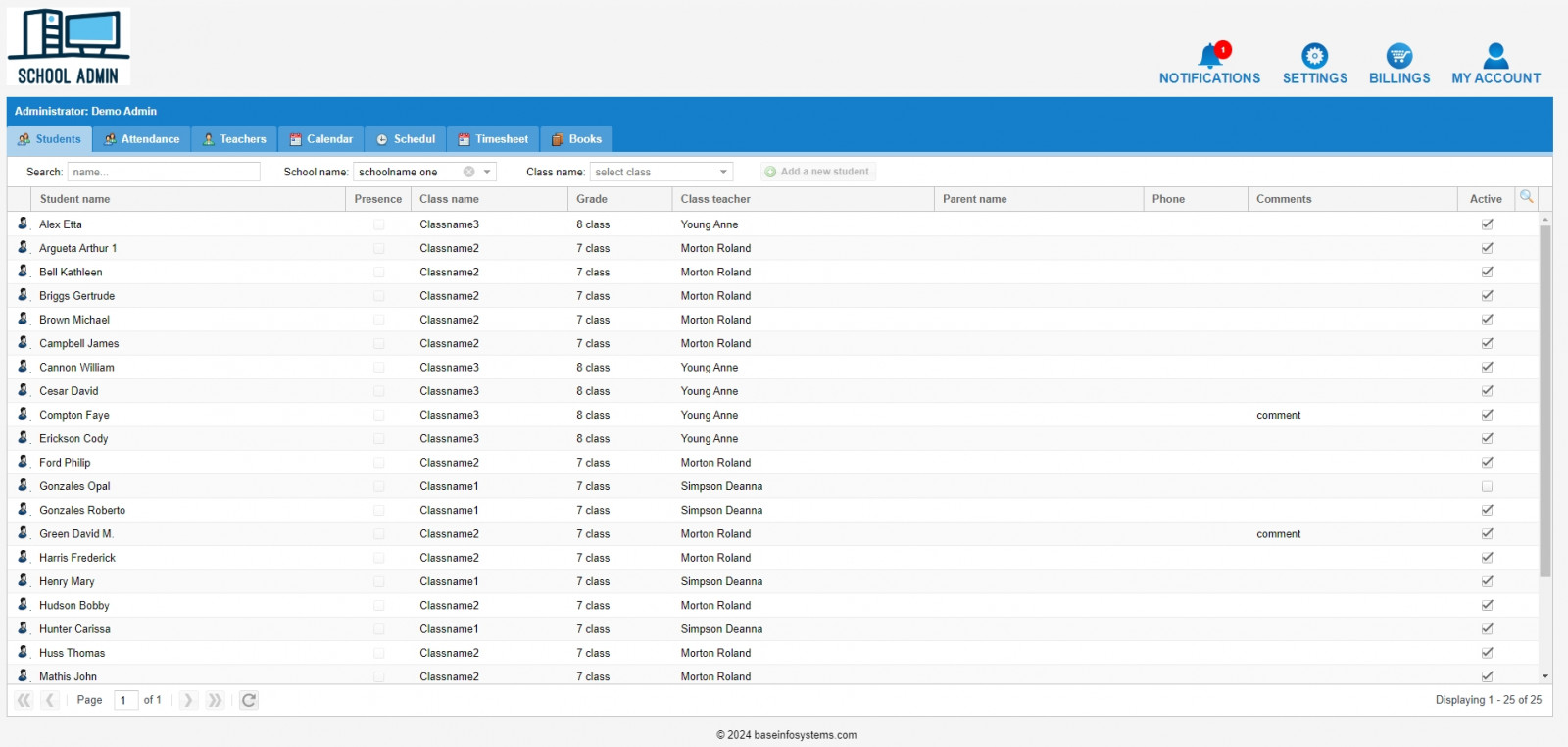Image resolution: width=1568 pixels, height=747 pixels.
Task: Click the My Account label link
Action: click(x=1495, y=78)
